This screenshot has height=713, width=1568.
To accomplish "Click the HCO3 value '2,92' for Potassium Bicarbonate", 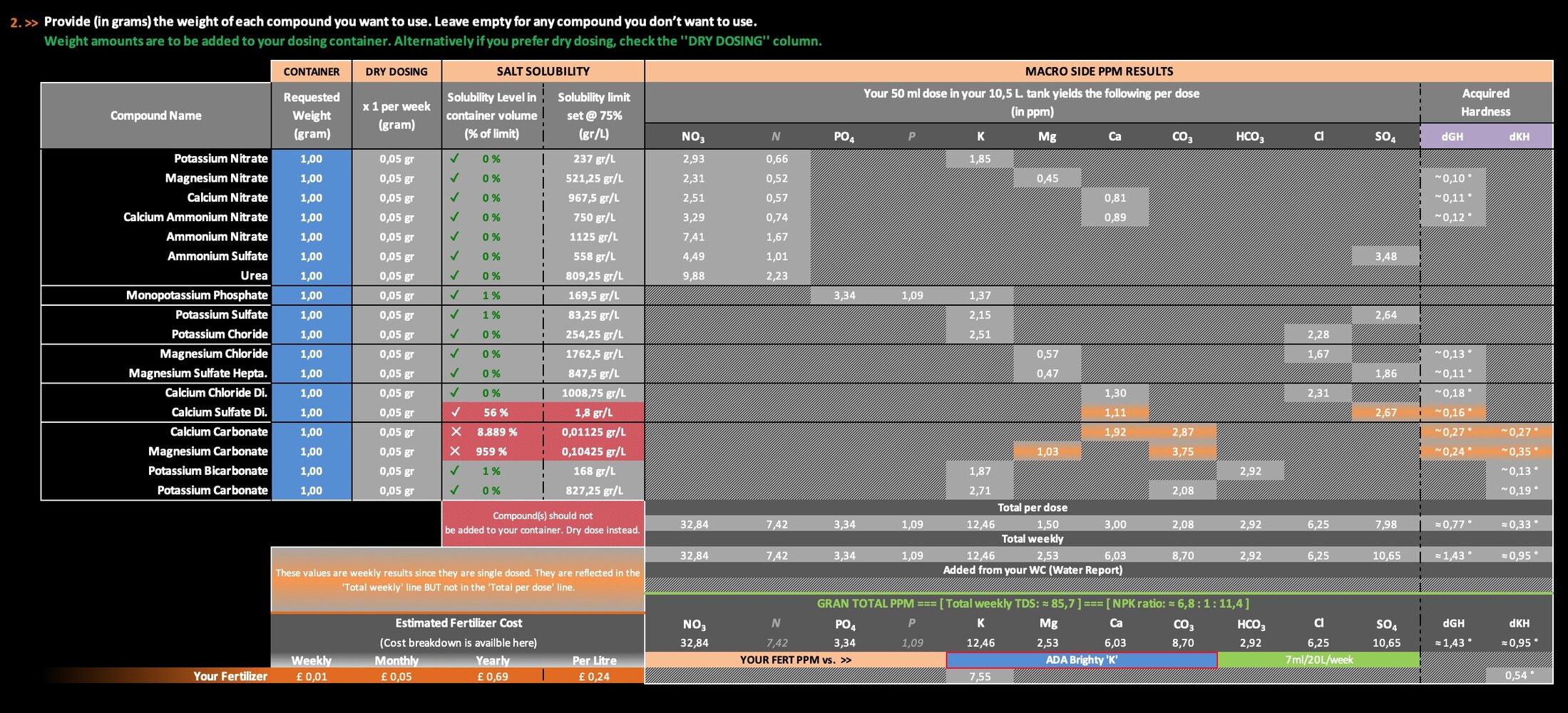I will (x=1250, y=471).
